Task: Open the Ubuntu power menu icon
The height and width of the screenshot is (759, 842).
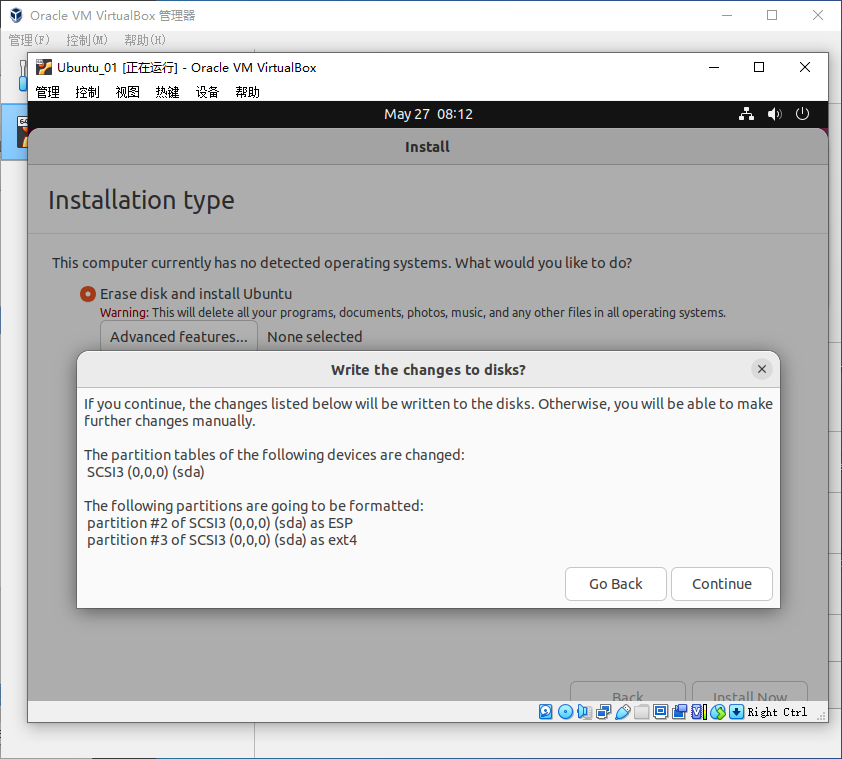Action: pyautogui.click(x=802, y=114)
